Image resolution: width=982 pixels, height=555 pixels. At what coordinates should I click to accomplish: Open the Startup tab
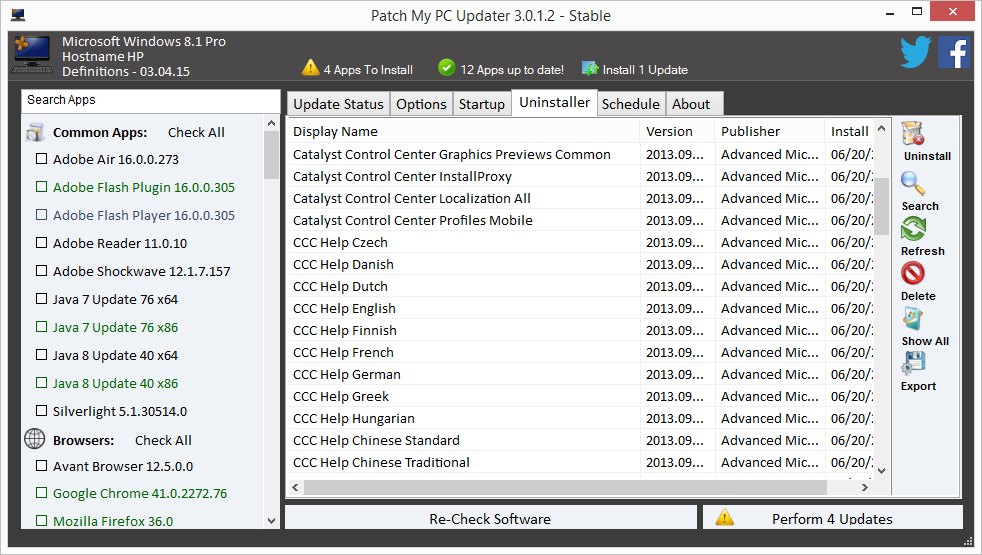point(482,104)
